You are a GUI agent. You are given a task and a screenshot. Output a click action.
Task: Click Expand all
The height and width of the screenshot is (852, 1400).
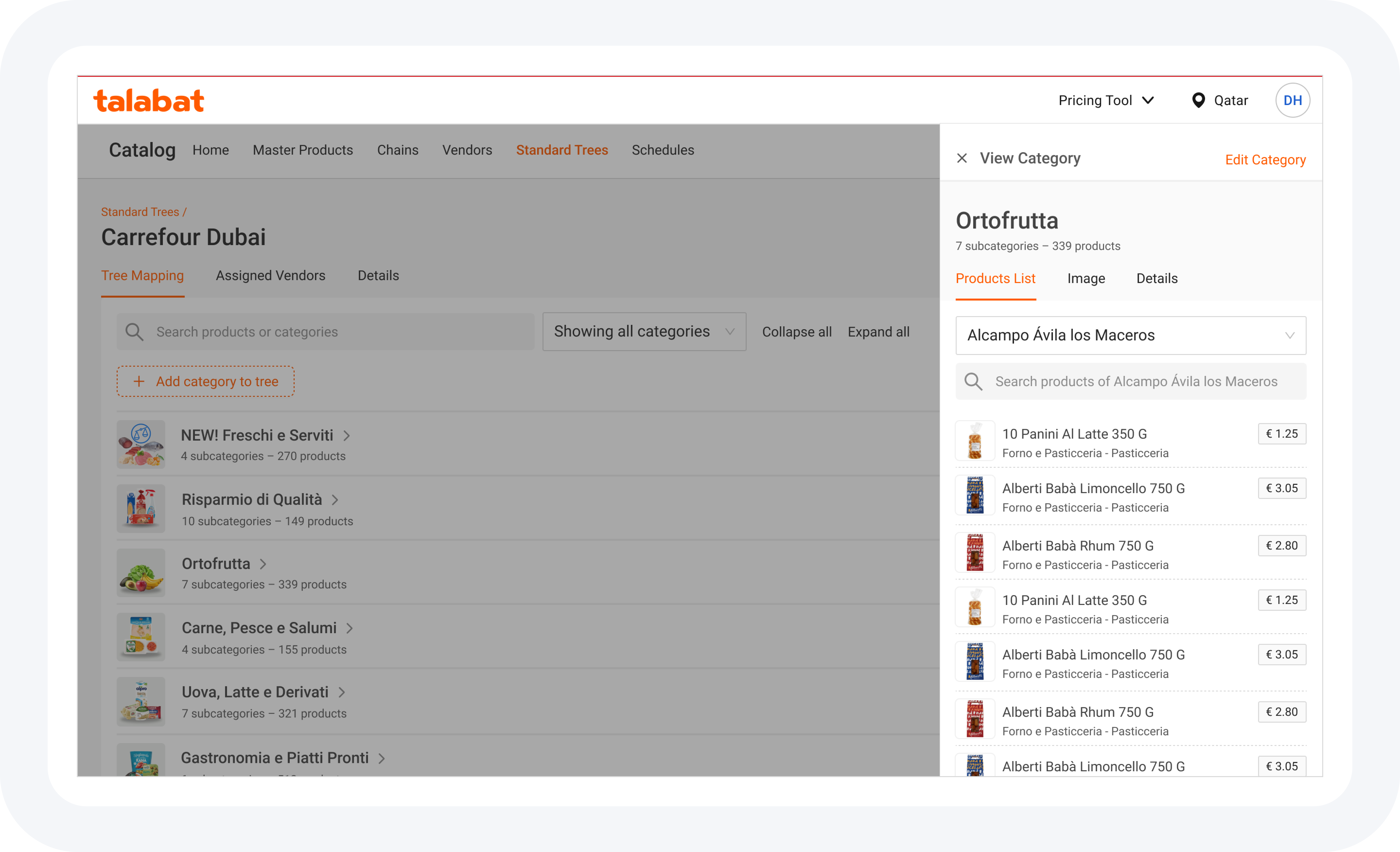(878, 332)
